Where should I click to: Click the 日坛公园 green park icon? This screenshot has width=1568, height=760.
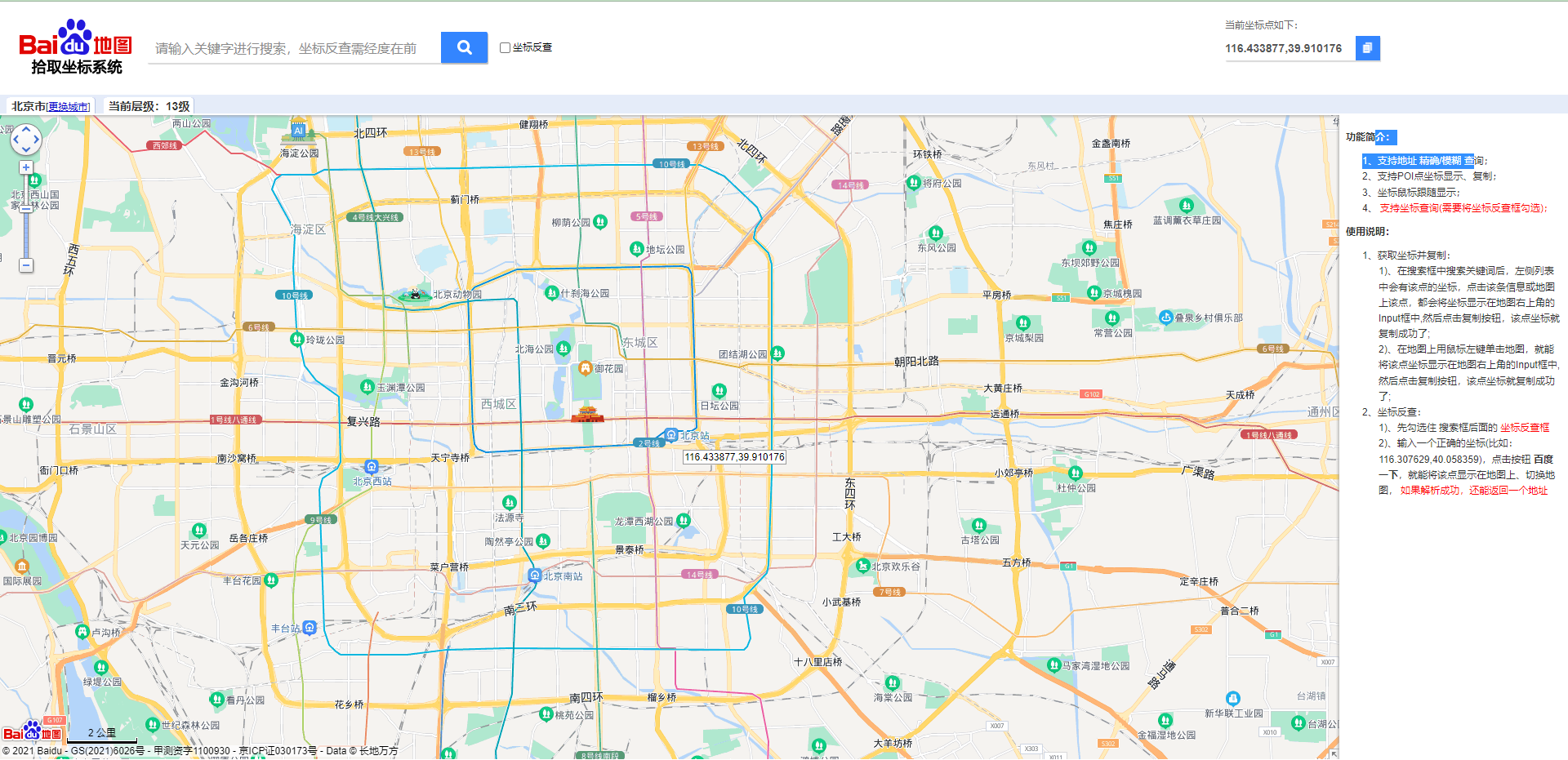tap(719, 391)
